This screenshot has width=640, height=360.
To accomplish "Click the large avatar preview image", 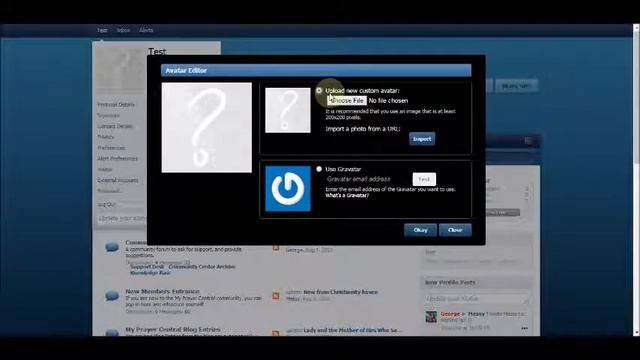I will [207, 127].
